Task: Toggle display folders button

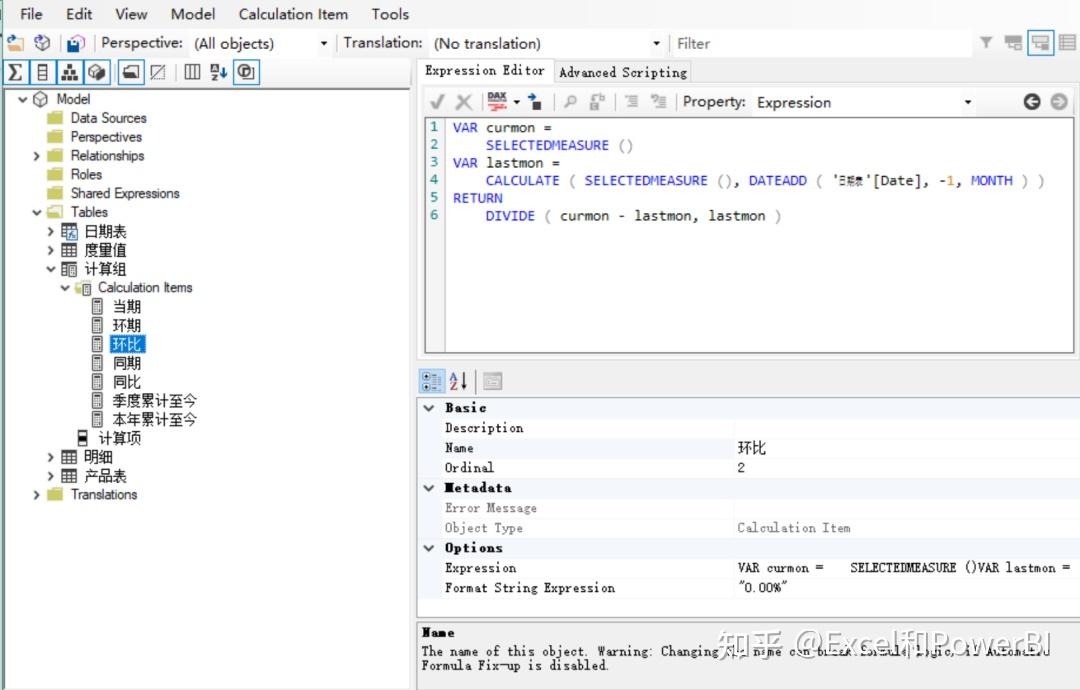Action: click(131, 72)
